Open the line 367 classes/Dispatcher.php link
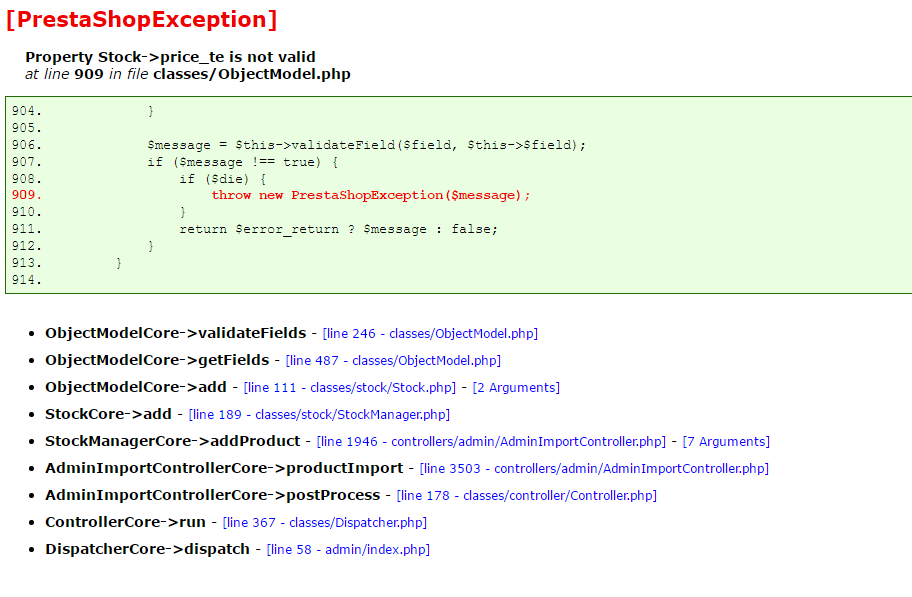Viewport: 912px width, 597px height. pos(325,523)
